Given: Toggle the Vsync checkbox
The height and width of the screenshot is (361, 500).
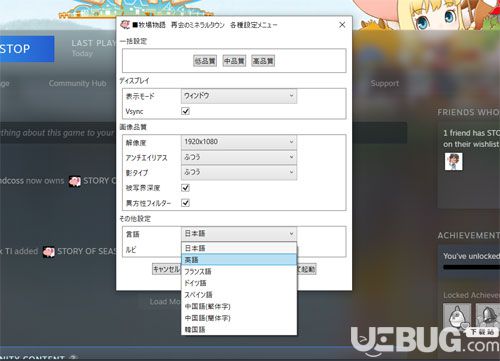Looking at the screenshot, I should tap(185, 111).
